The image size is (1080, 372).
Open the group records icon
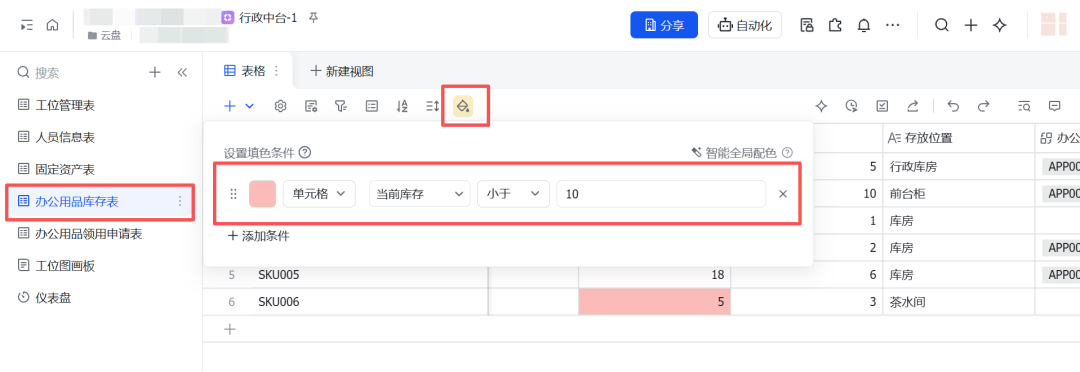tap(371, 106)
